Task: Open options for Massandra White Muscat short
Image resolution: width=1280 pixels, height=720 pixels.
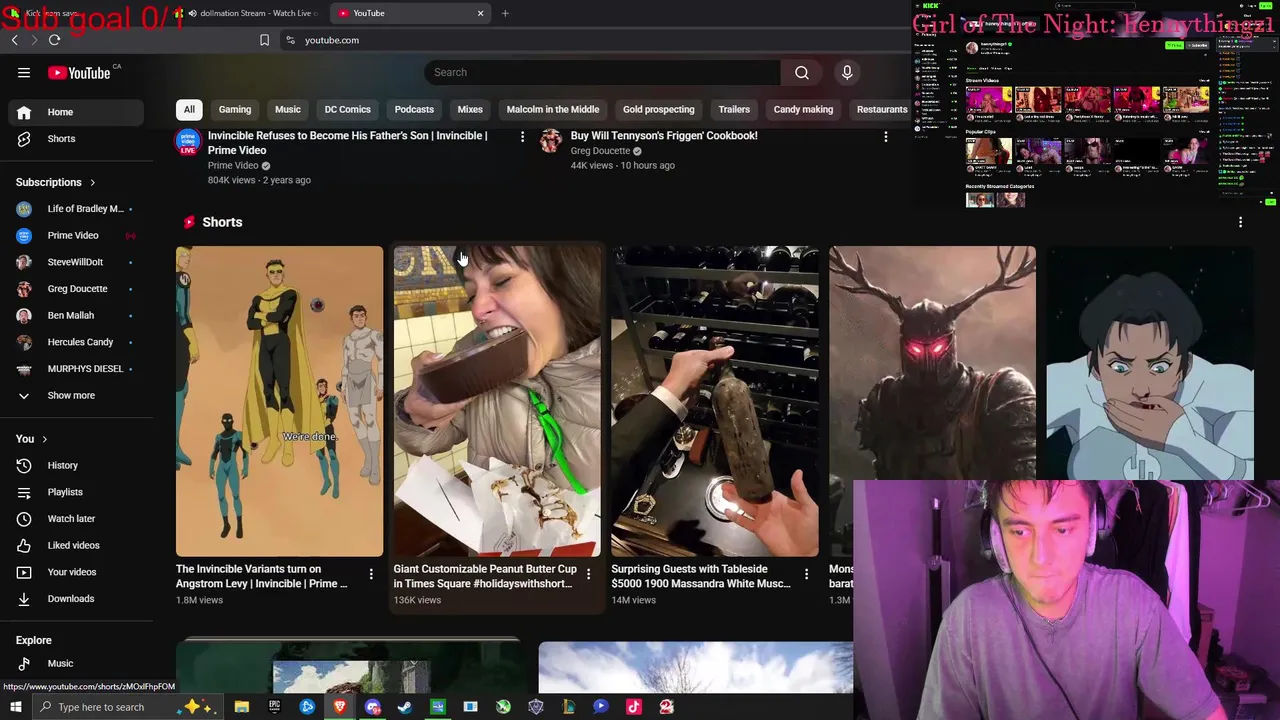Action: (806, 574)
